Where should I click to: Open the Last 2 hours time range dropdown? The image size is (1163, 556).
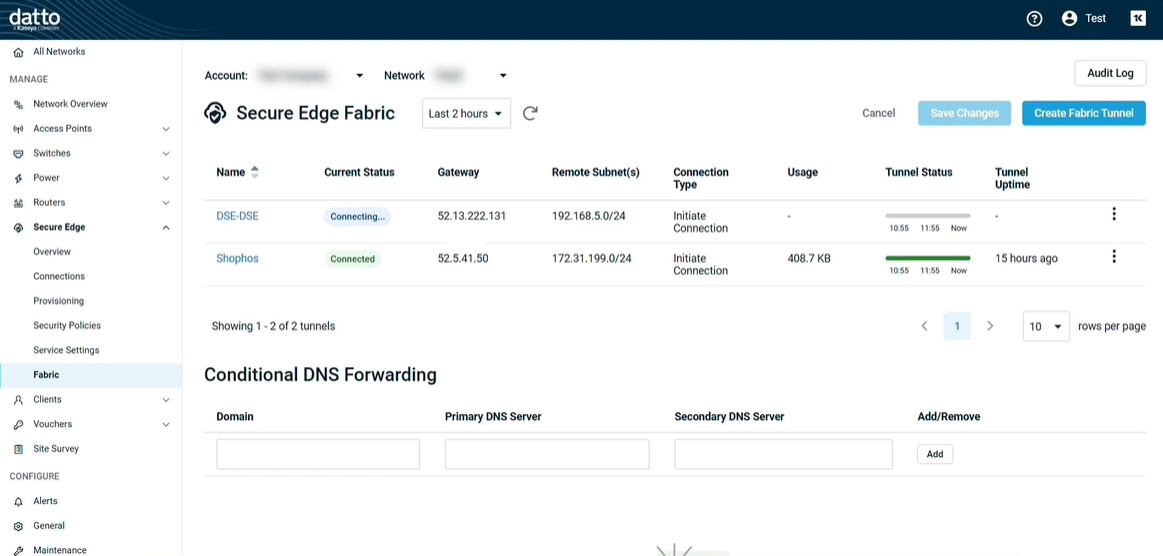coord(466,113)
